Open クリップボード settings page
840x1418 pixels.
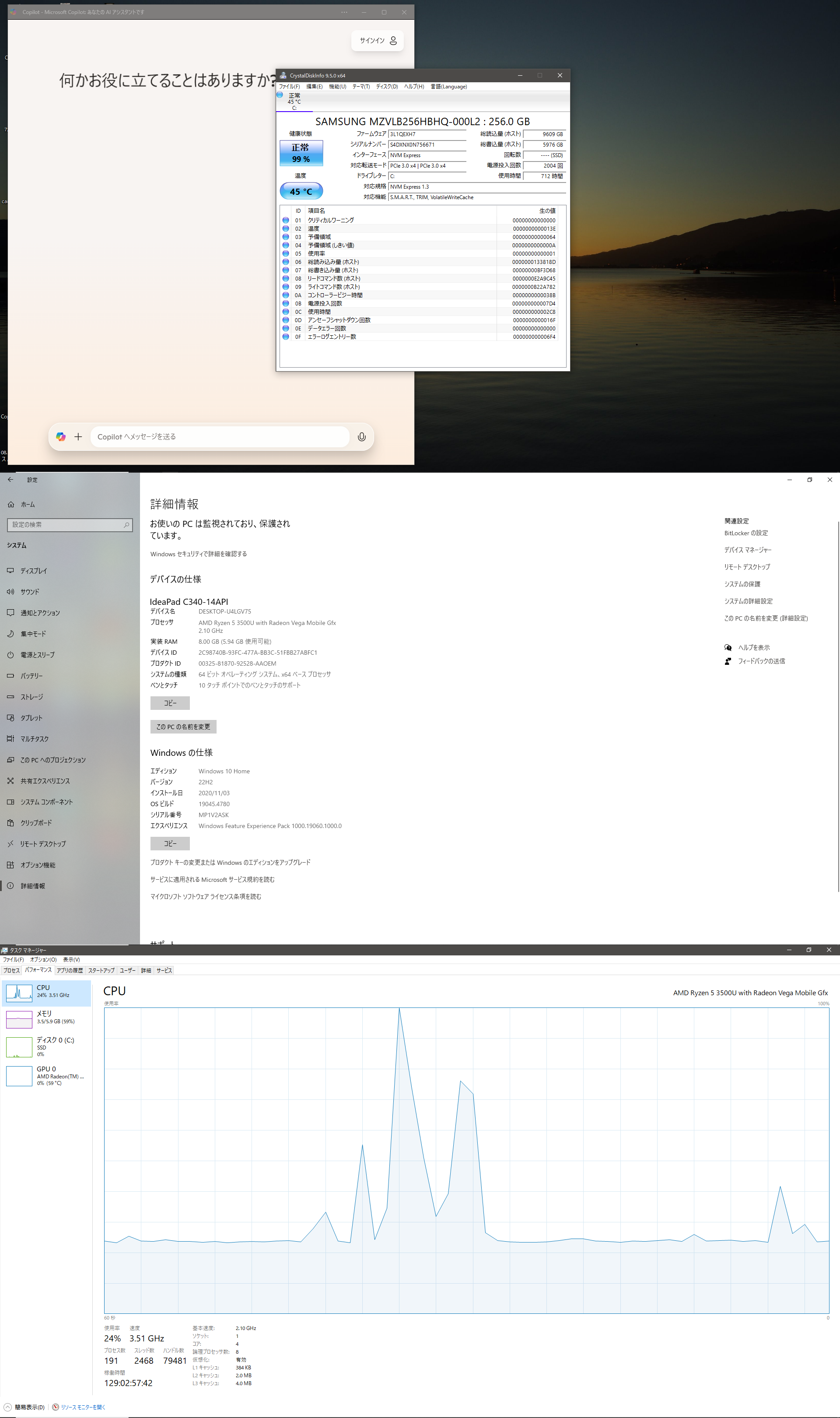(70, 823)
